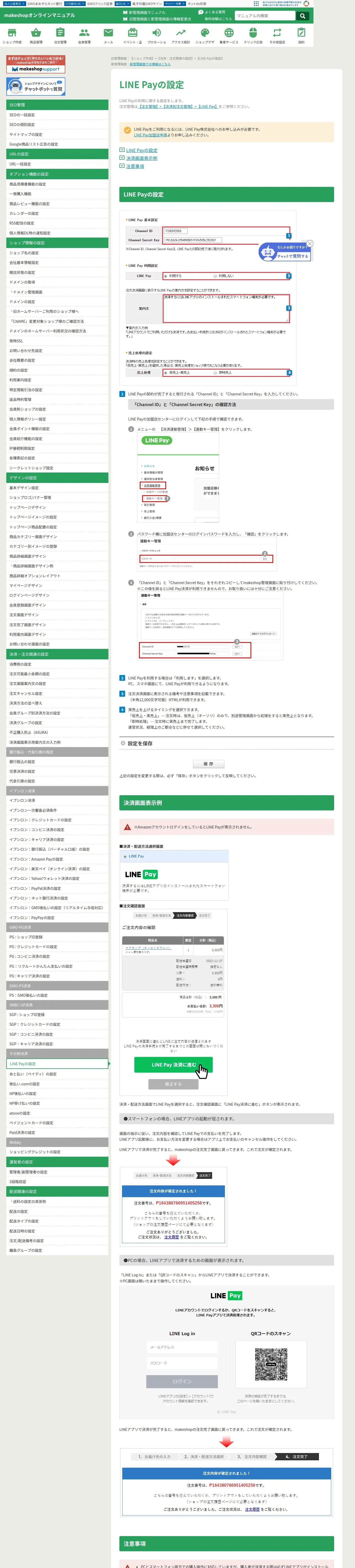Open the イベント calendar icon menu
Viewport: 355px width, 1568px height.
coord(132,35)
